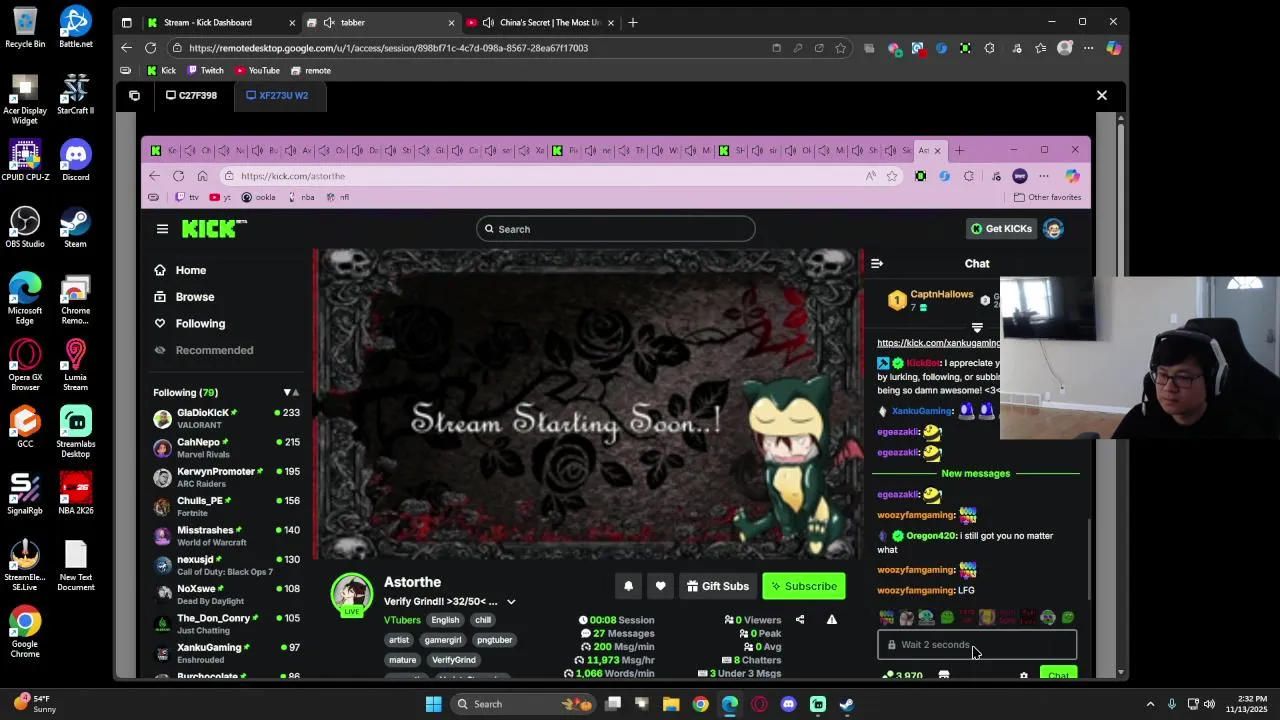Screen dimensions: 1280x720
Task: Open outer Edge Extensions puzzle icon
Action: coord(990,48)
